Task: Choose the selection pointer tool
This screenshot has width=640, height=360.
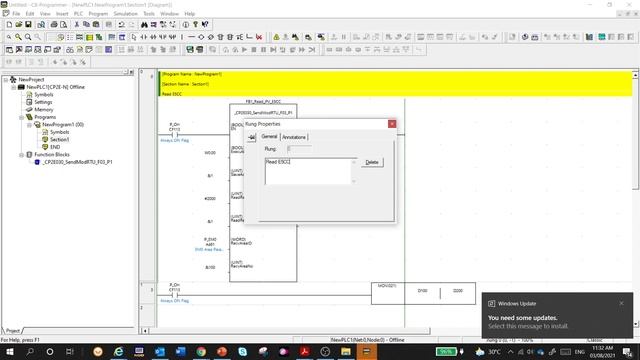Action: 134,37
